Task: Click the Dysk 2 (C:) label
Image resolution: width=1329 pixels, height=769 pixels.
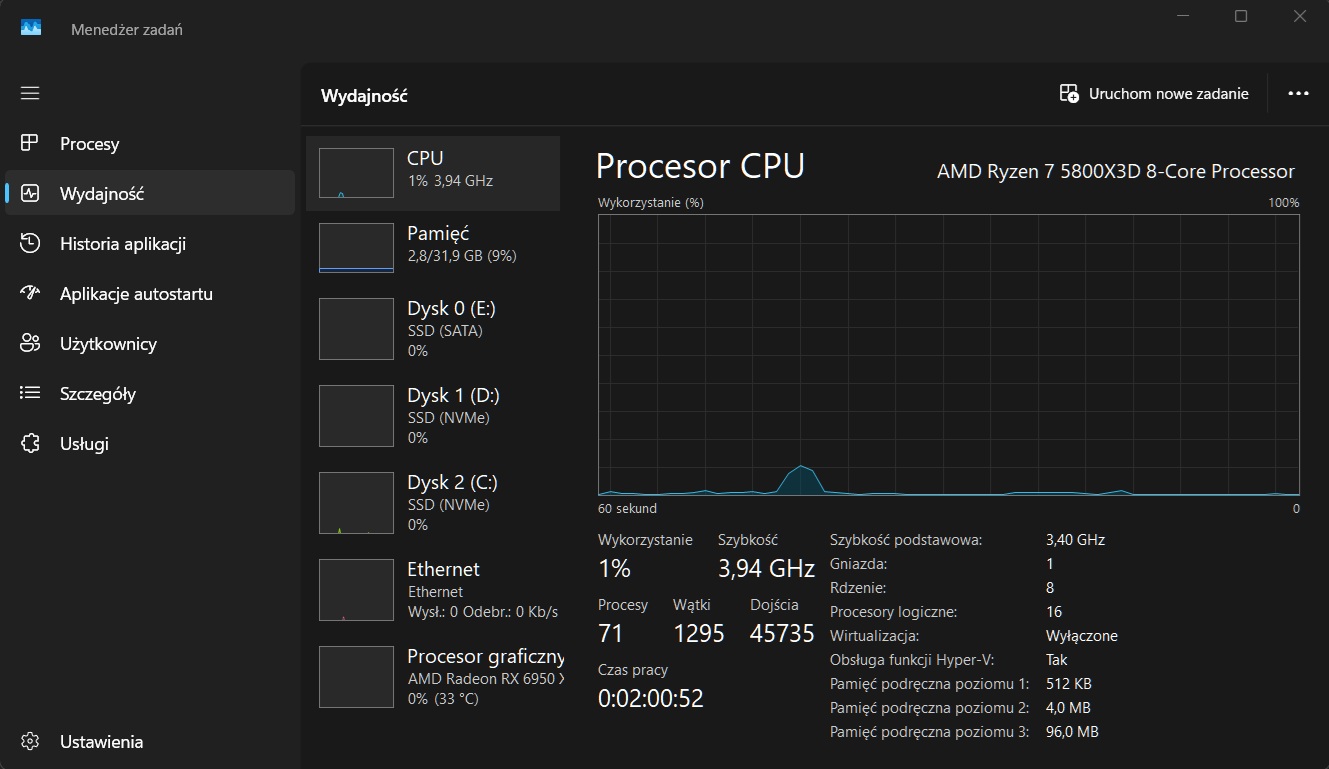Action: 452,482
